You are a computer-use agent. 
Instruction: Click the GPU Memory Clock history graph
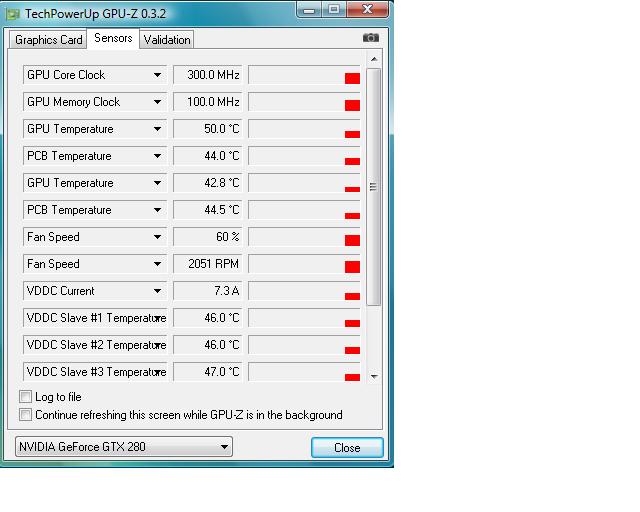click(x=304, y=102)
